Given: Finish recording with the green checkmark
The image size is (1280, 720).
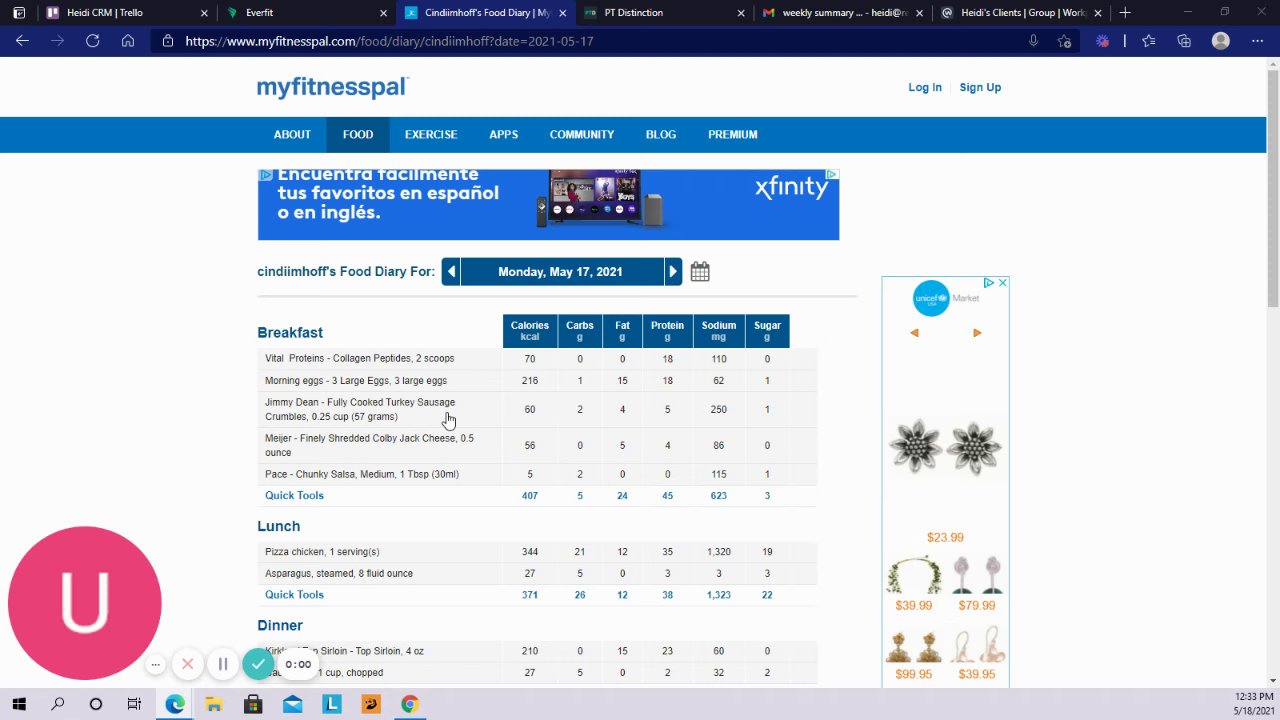Looking at the screenshot, I should pos(258,664).
